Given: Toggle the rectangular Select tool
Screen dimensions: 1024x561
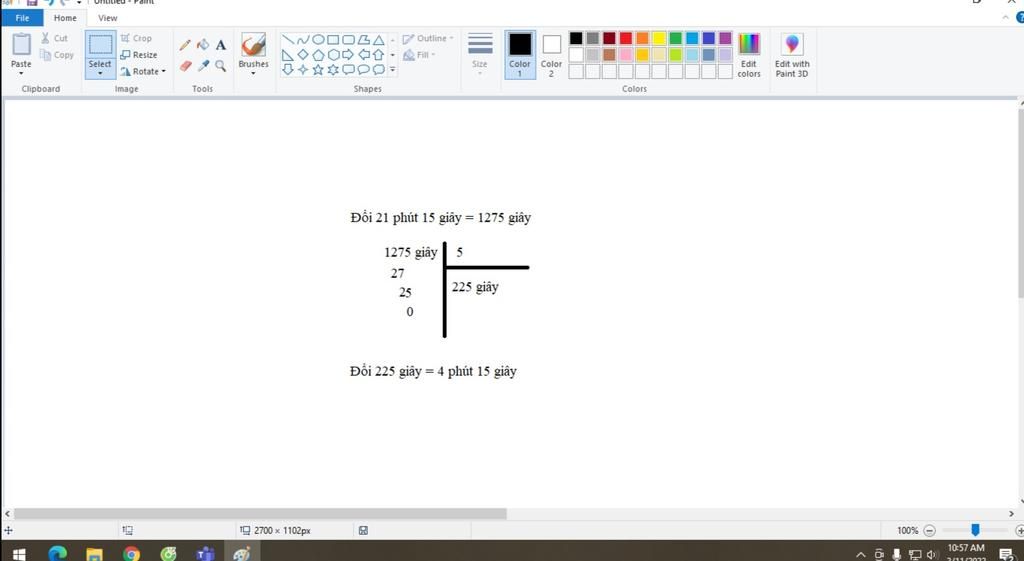Looking at the screenshot, I should click(100, 44).
